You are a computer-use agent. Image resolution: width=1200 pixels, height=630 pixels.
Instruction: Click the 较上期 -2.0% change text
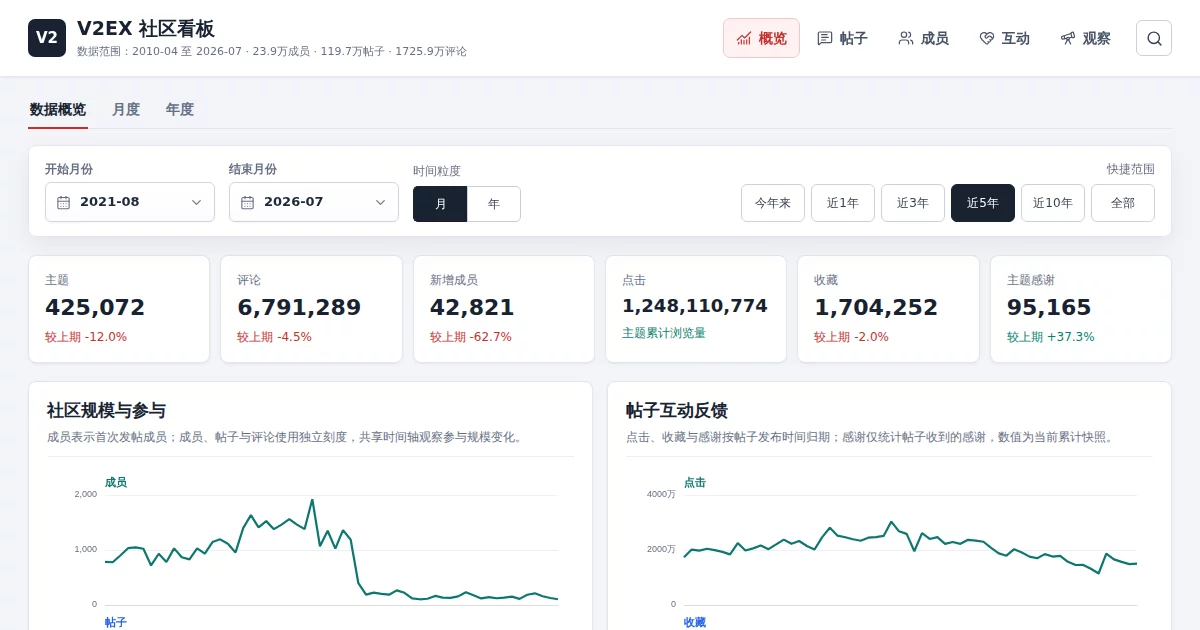coord(851,337)
